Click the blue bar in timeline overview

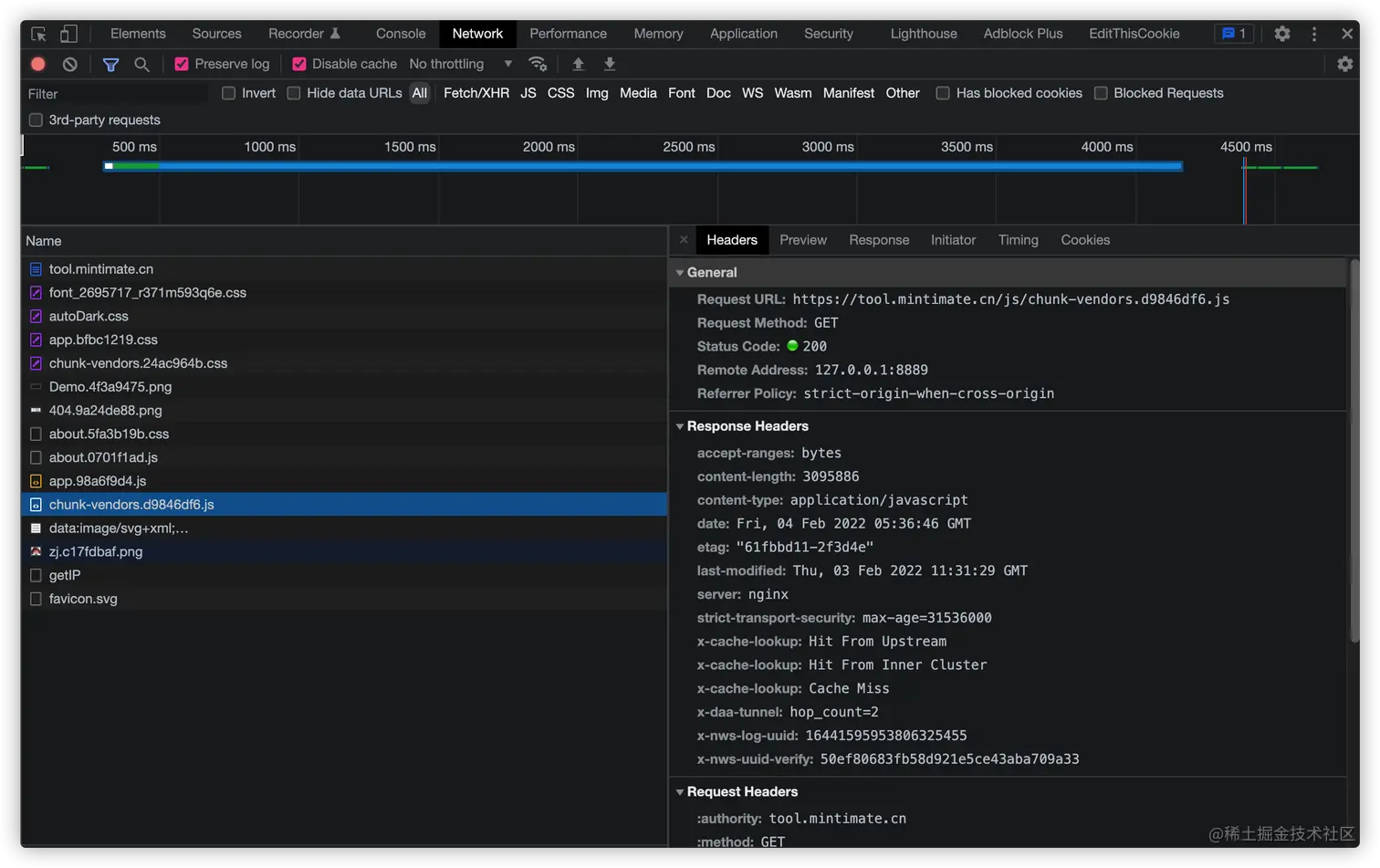click(643, 166)
